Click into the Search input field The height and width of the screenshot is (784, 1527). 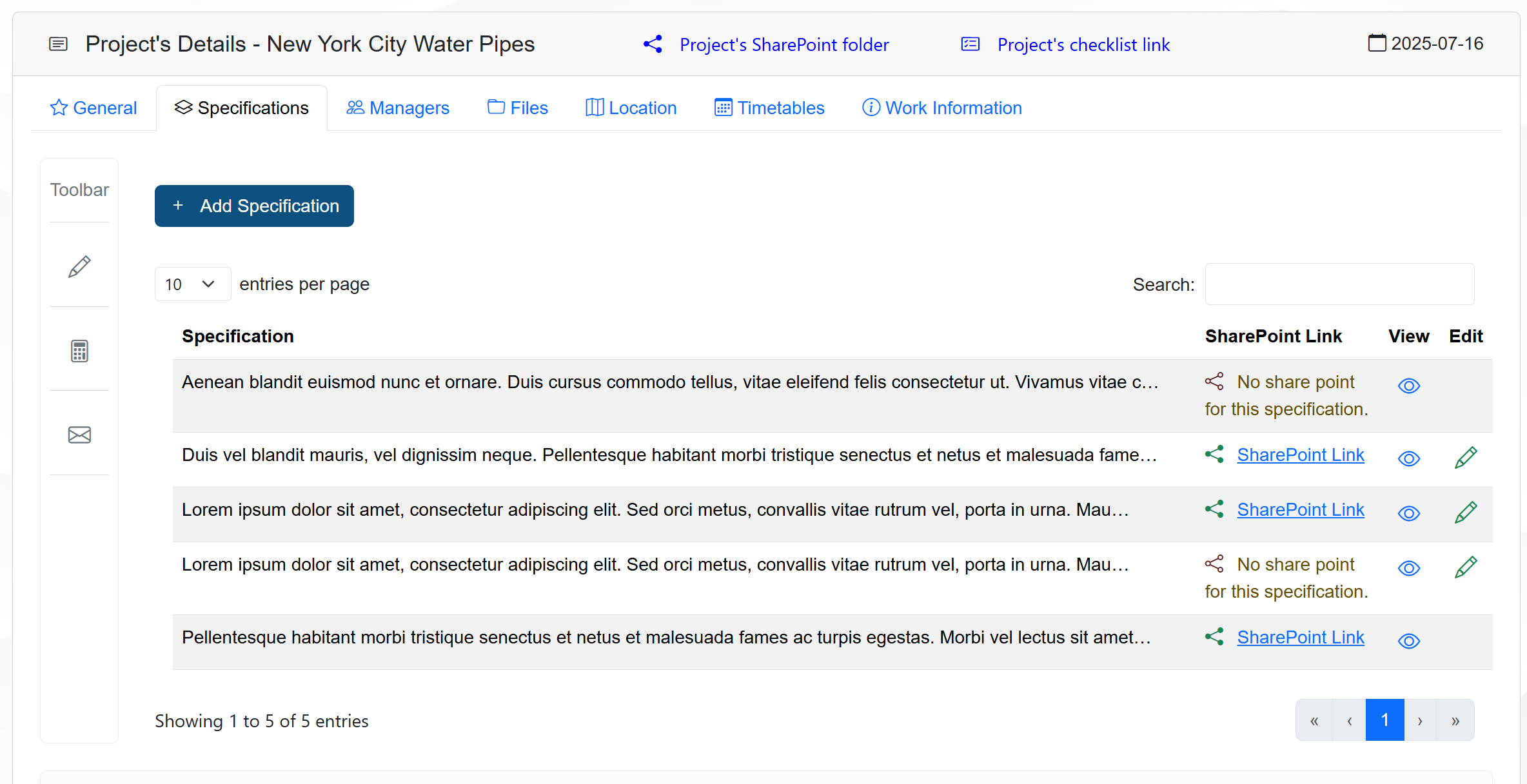(1339, 284)
